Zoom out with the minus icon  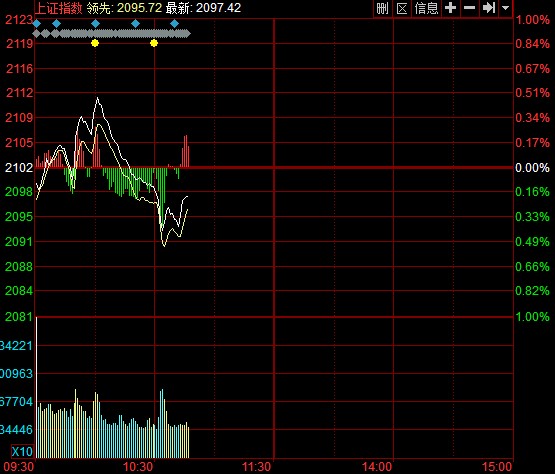[469, 8]
